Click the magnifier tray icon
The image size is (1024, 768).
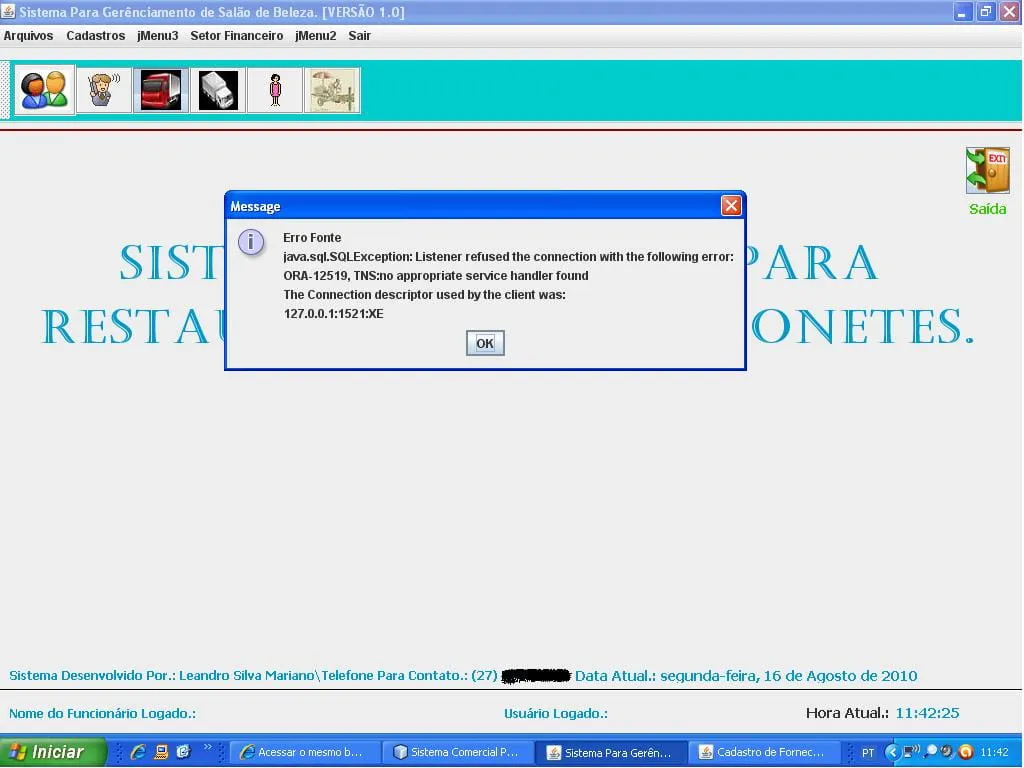tap(931, 752)
